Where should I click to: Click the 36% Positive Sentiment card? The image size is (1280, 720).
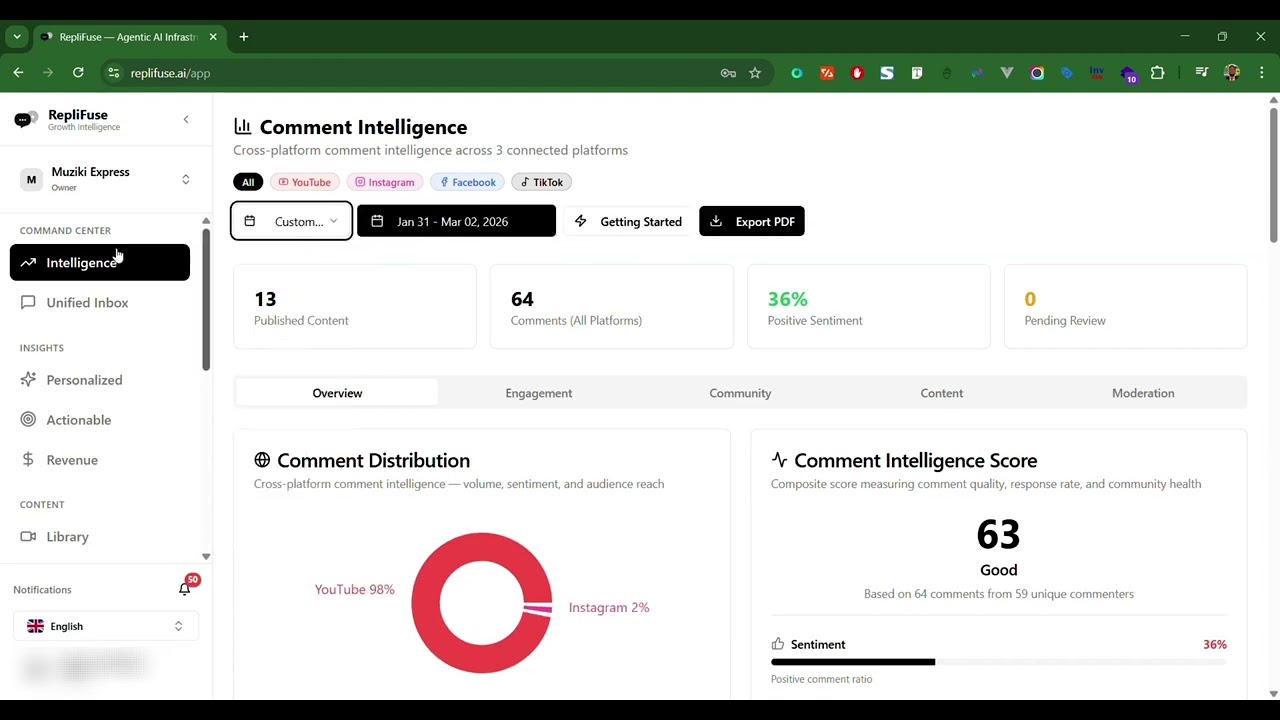(x=869, y=307)
